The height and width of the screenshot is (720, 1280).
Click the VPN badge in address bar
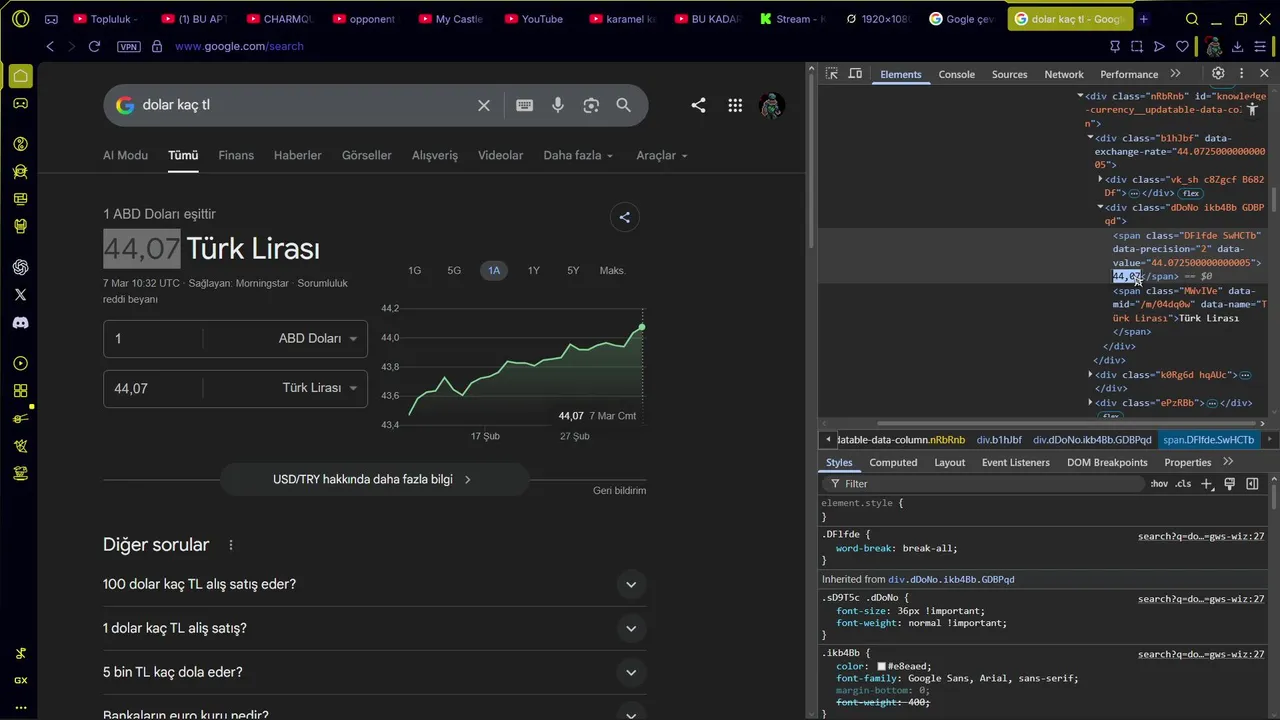(x=128, y=46)
